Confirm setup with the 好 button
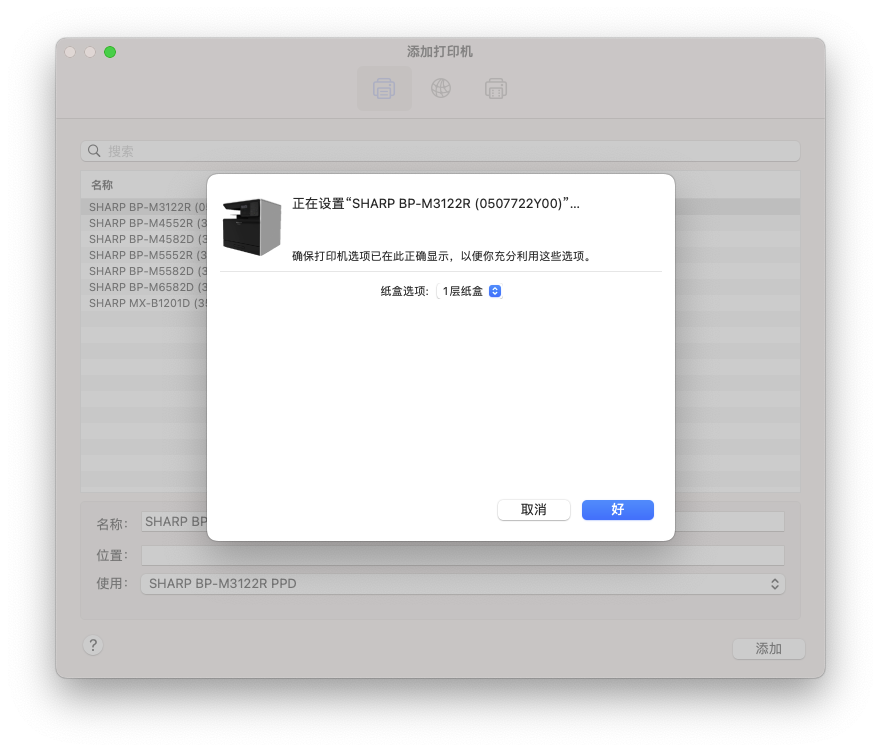The image size is (881, 752). click(617, 510)
